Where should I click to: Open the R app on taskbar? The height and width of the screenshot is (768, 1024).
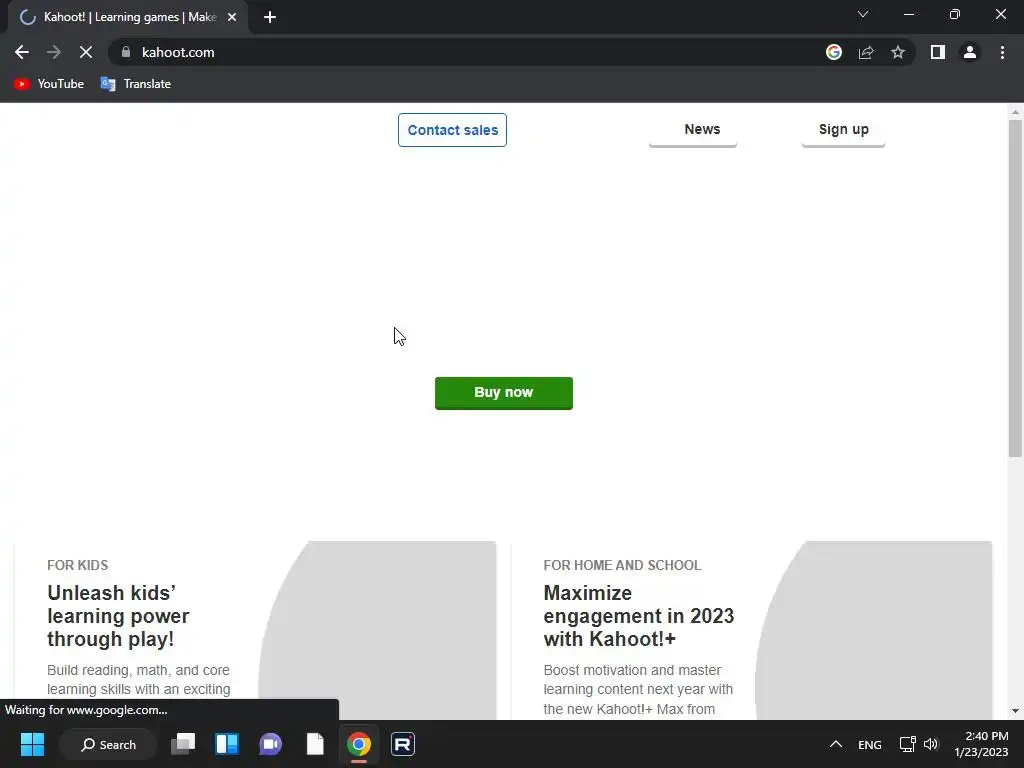[x=402, y=744]
